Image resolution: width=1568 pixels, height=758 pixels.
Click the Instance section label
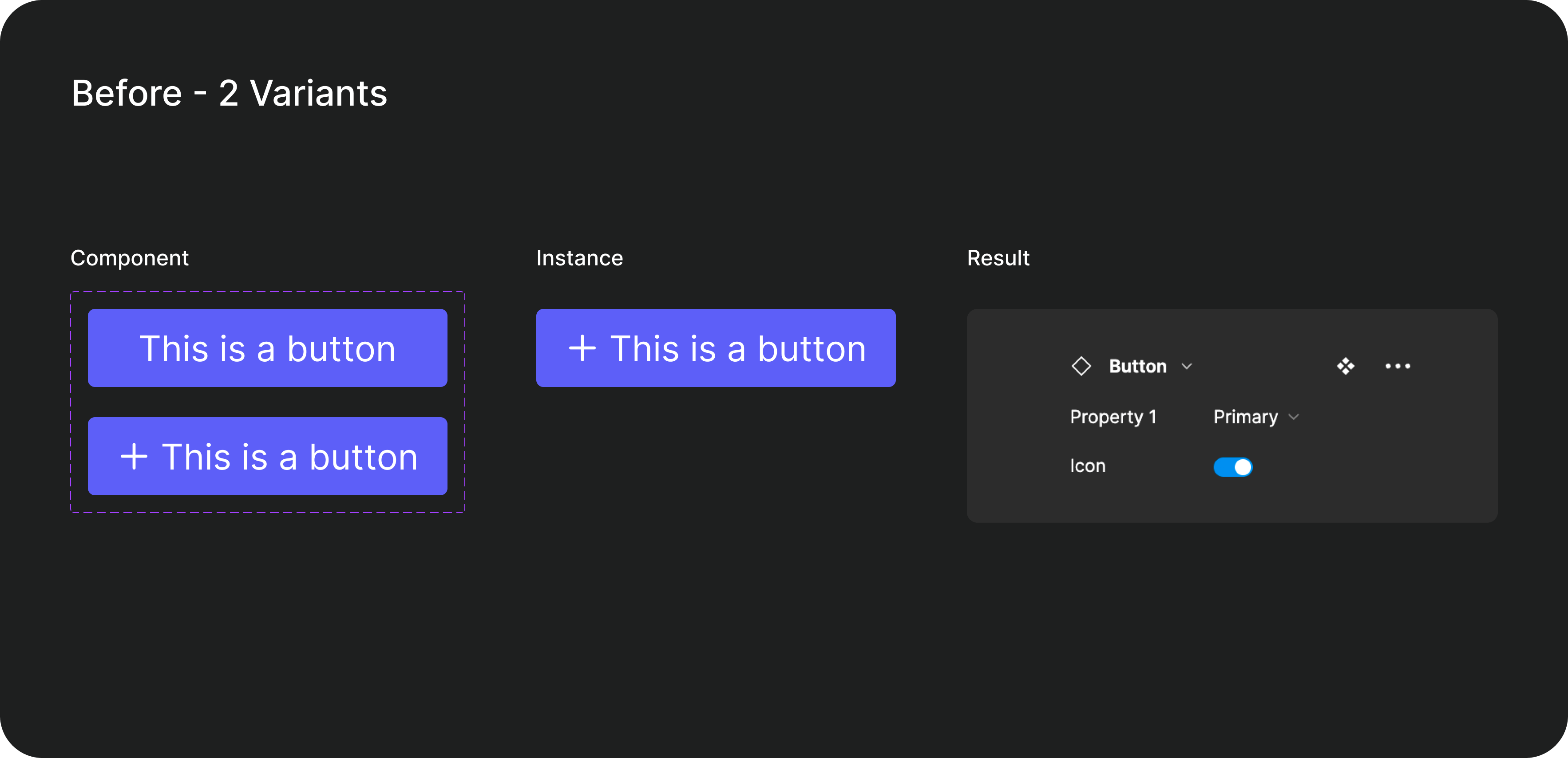pos(579,258)
